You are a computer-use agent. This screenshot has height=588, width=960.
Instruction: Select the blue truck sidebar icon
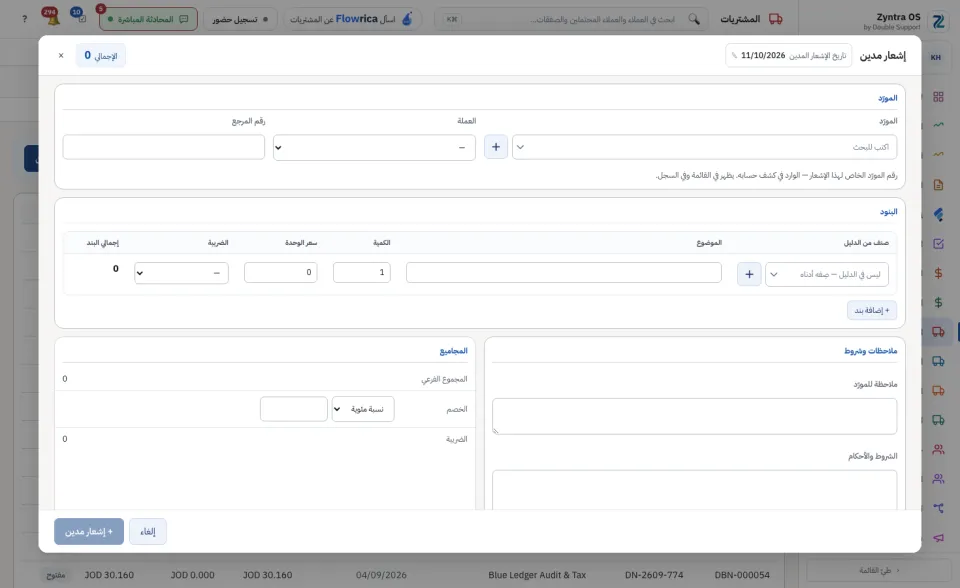tap(938, 361)
